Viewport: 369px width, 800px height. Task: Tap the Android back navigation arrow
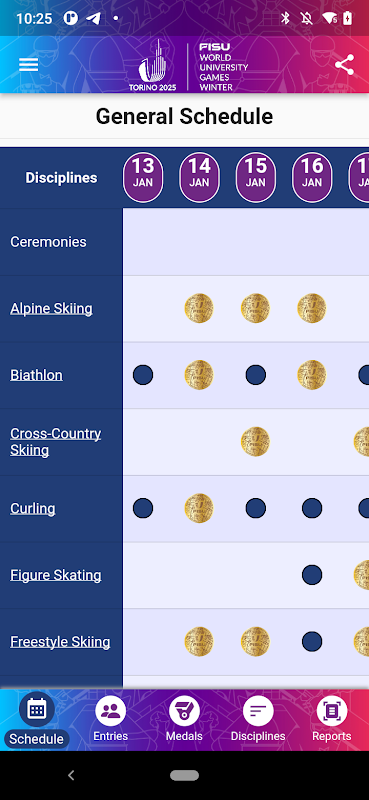coord(71,776)
